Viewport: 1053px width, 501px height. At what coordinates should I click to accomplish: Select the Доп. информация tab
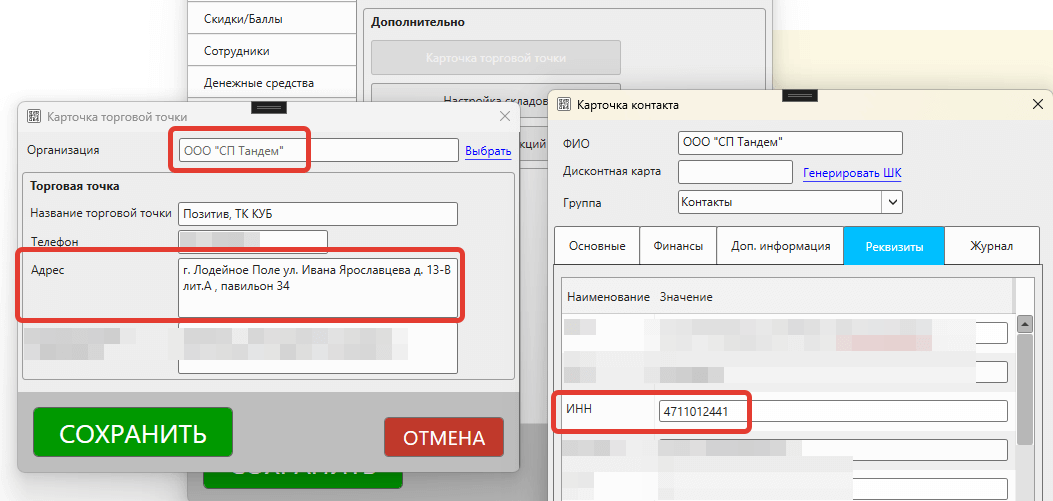(780, 246)
